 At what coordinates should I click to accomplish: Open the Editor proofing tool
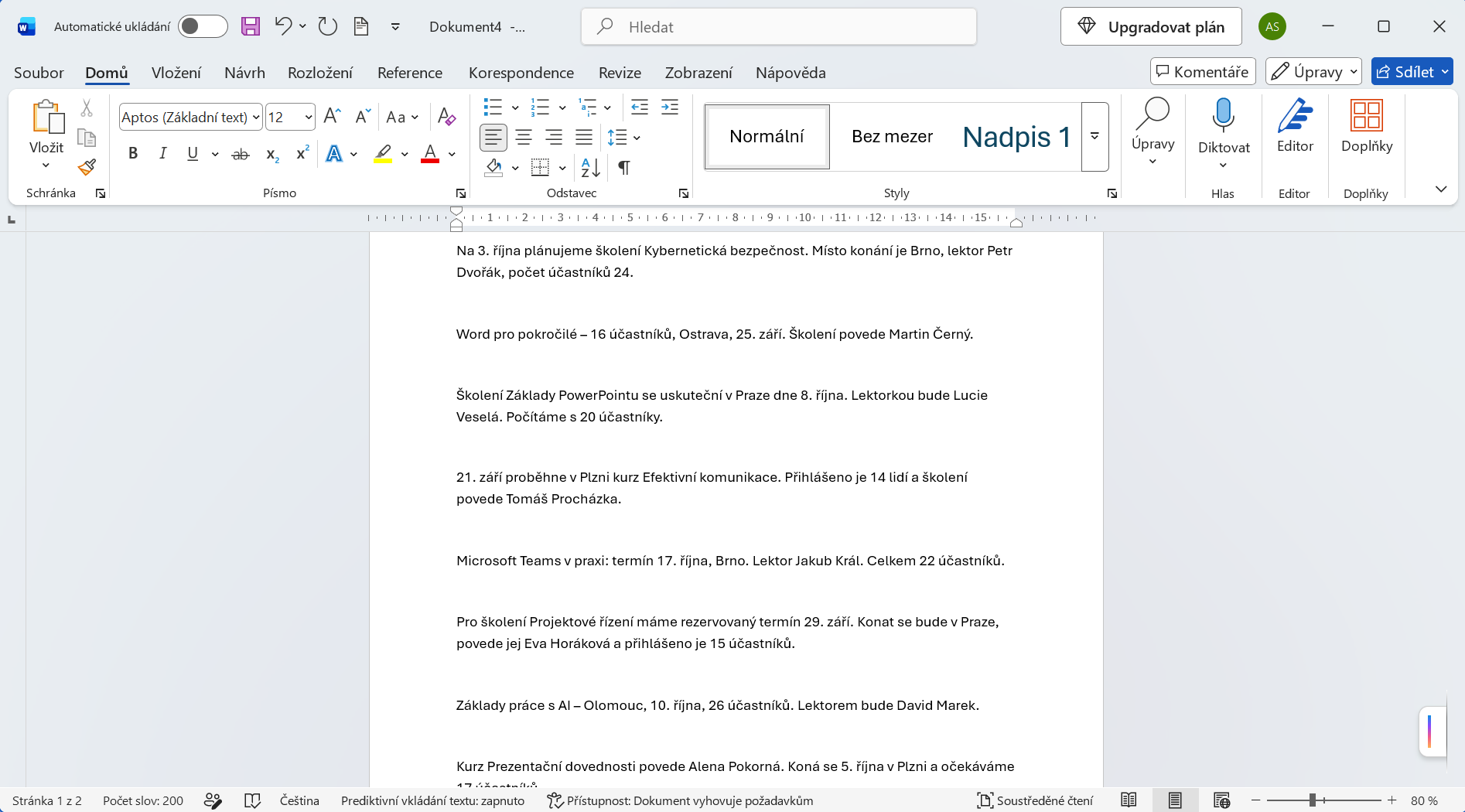pos(1295,127)
